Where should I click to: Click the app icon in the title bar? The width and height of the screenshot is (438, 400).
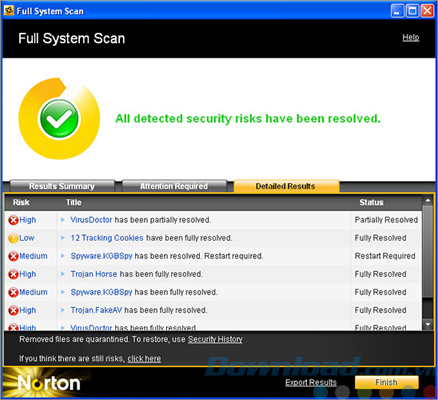pyautogui.click(x=9, y=11)
